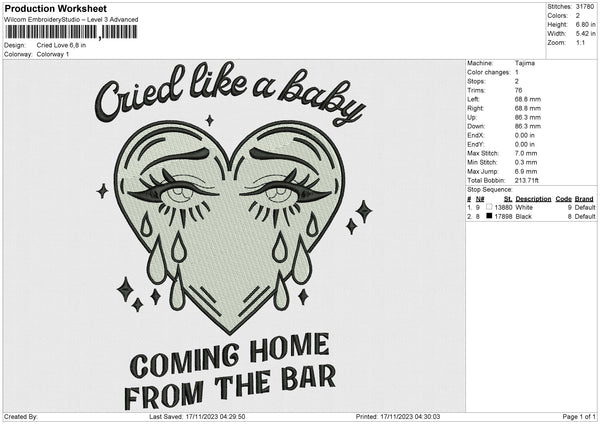Image resolution: width=600 pixels, height=424 pixels.
Task: Click the total bobbin value 213.71ft
Action: pyautogui.click(x=527, y=180)
